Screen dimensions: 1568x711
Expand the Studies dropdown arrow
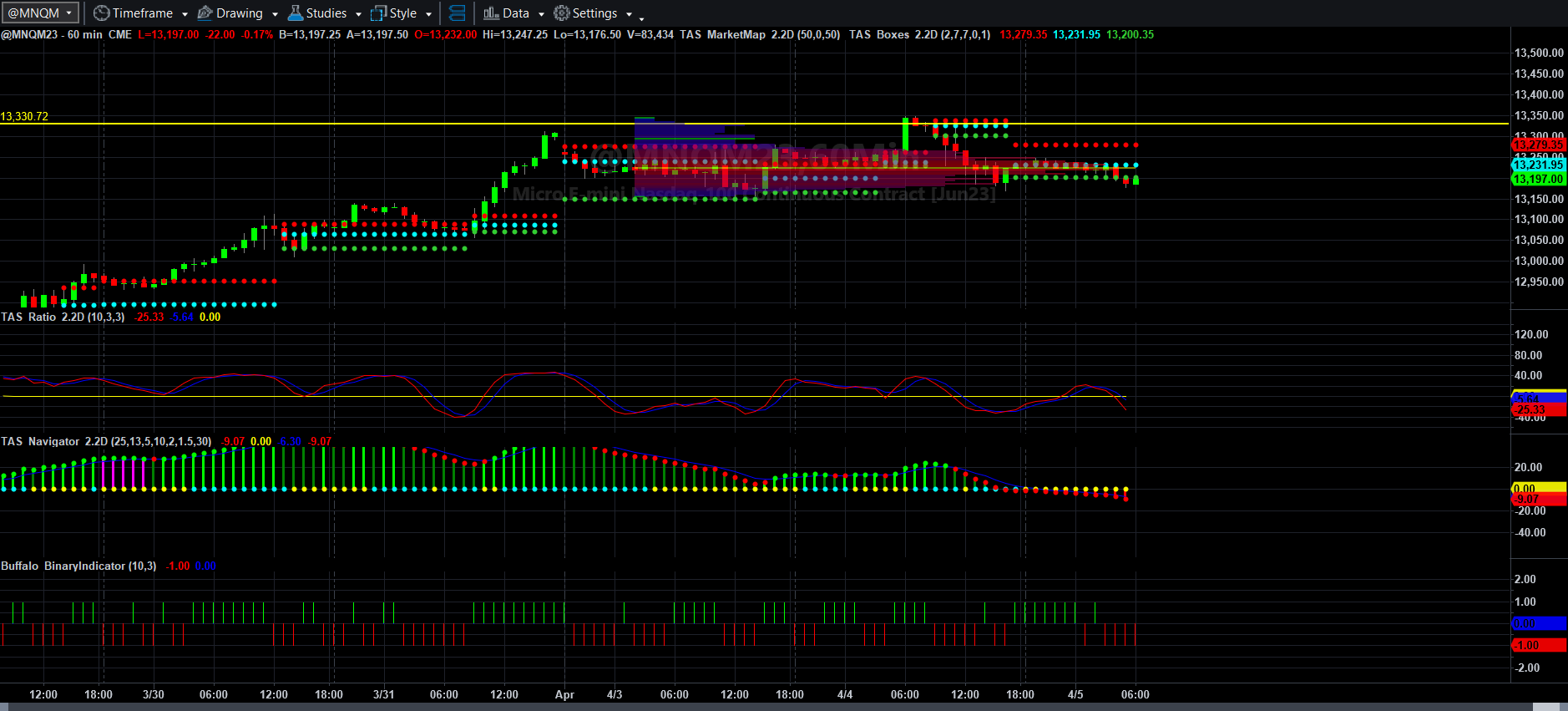[358, 14]
